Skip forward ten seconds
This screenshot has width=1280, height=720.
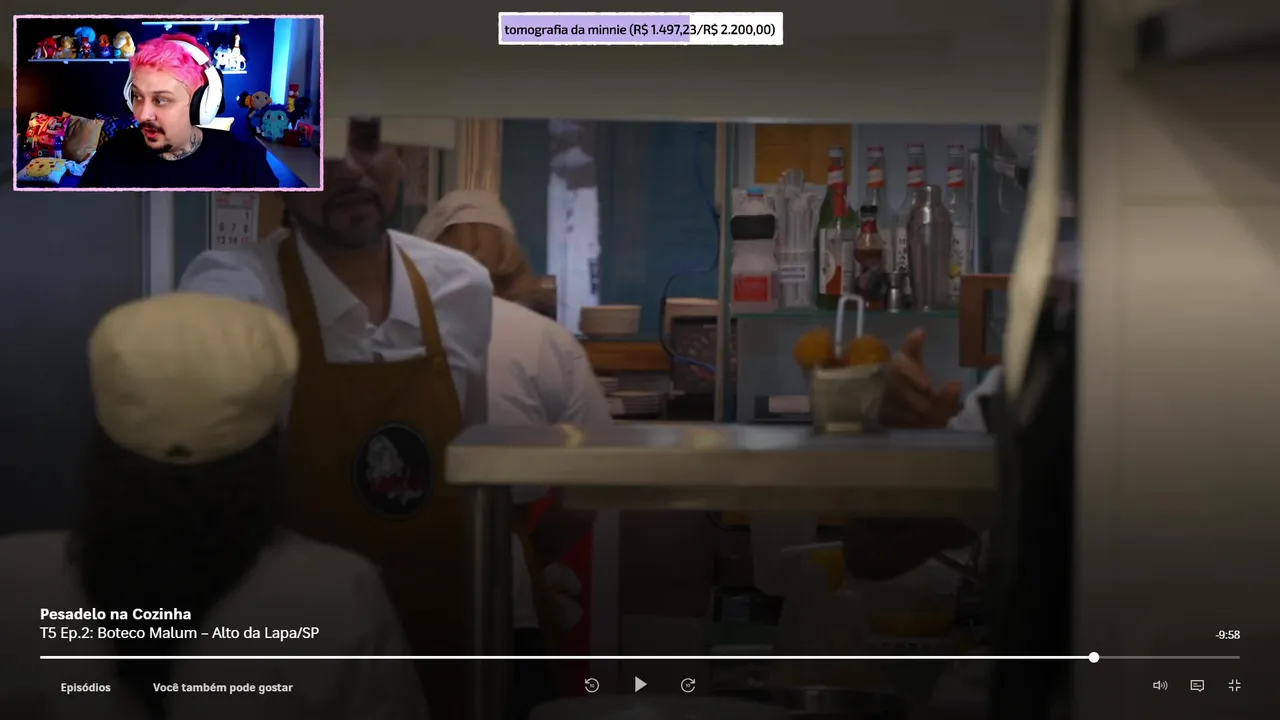(x=688, y=685)
